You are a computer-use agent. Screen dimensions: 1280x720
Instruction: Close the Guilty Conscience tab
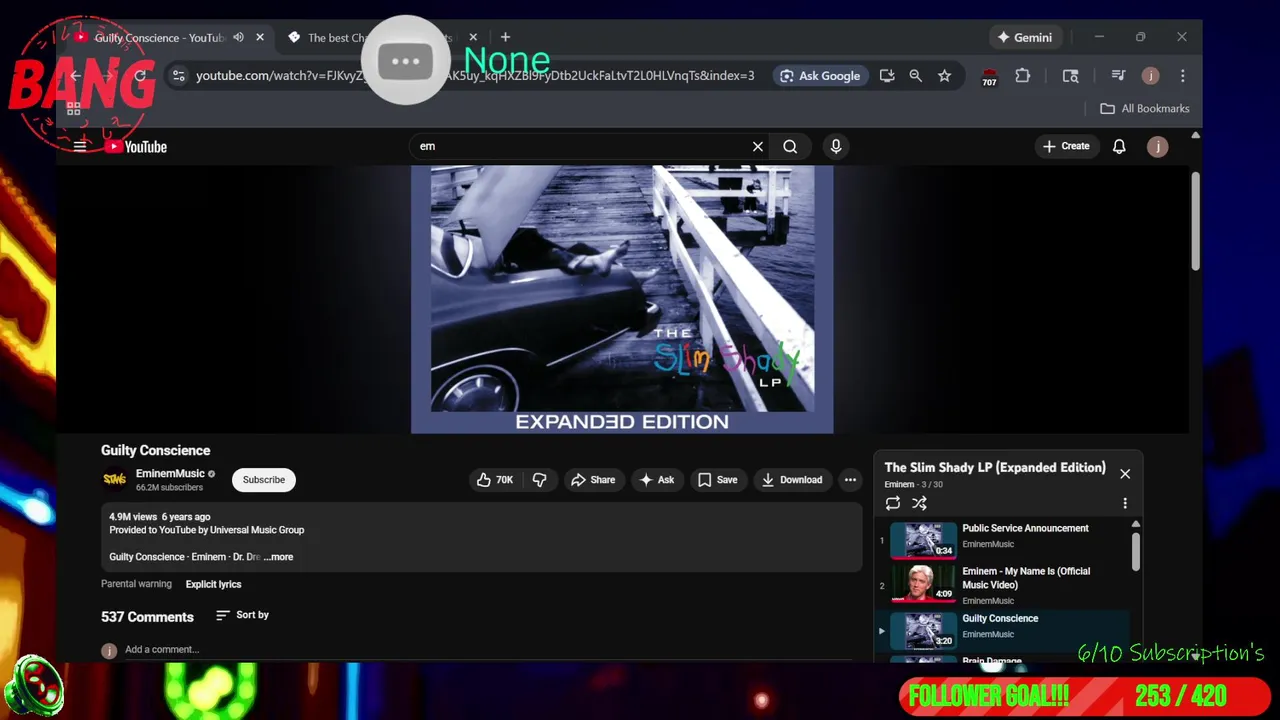260,38
